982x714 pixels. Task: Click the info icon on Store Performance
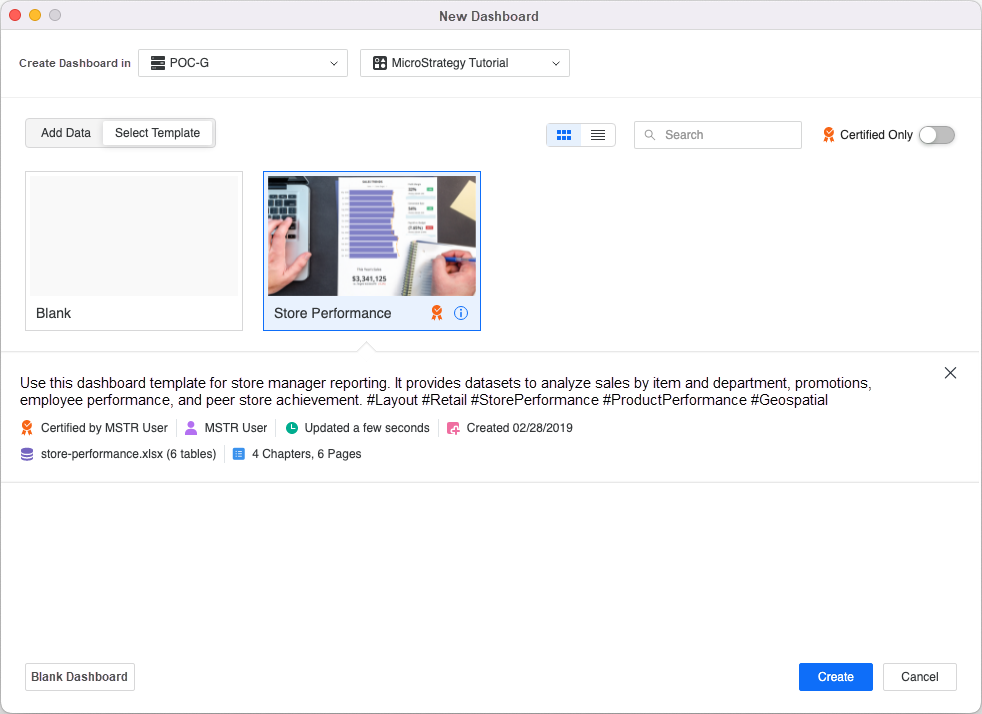[x=461, y=313]
